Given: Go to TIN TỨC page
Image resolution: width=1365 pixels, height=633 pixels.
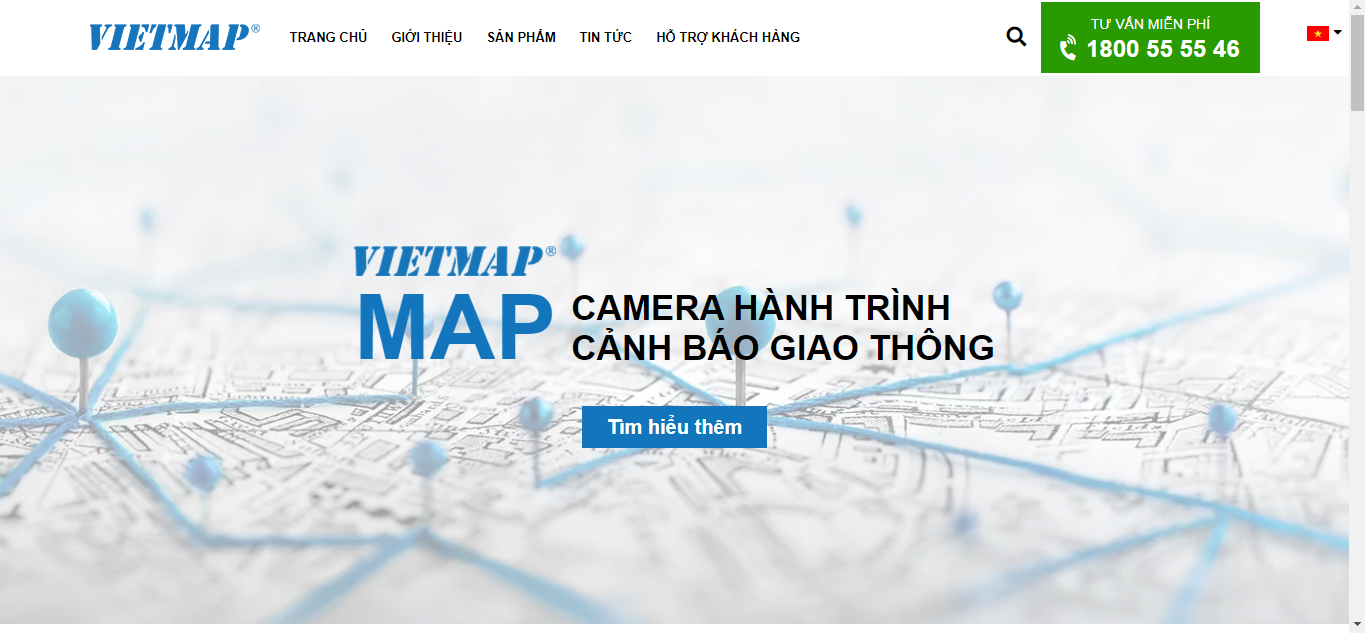Looking at the screenshot, I should 606,37.
